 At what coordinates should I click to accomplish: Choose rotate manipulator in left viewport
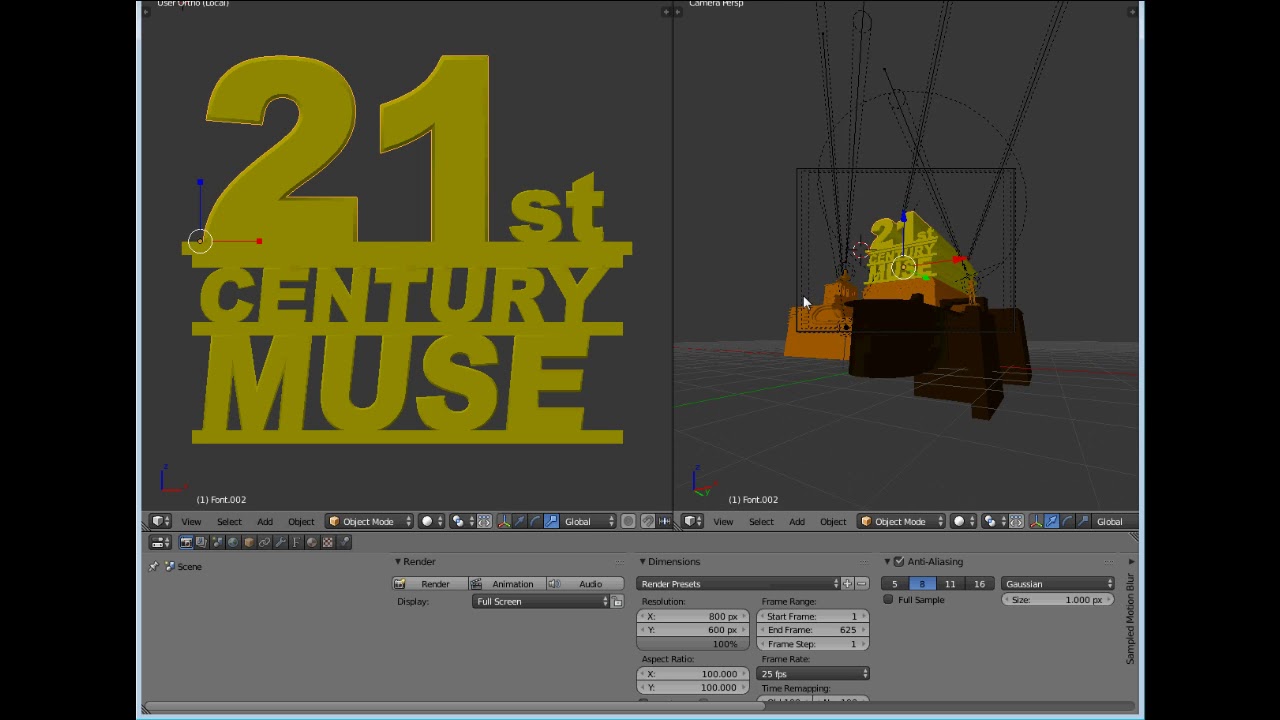coord(535,521)
